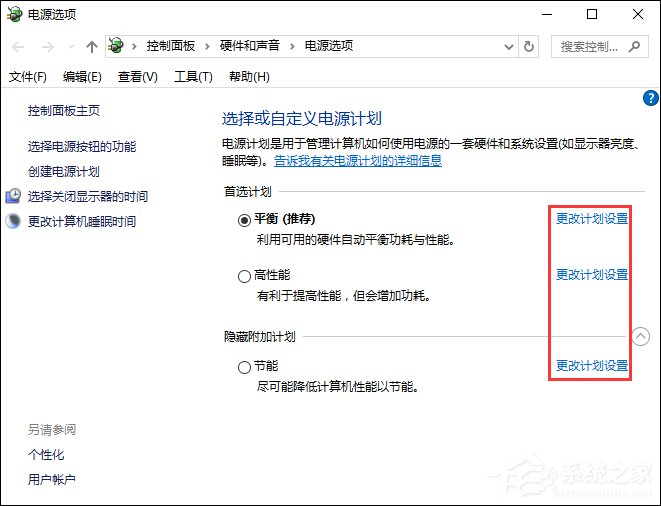The height and width of the screenshot is (506, 661).
Task: Collapse the 隐藏附加计划 section
Action: 641,336
